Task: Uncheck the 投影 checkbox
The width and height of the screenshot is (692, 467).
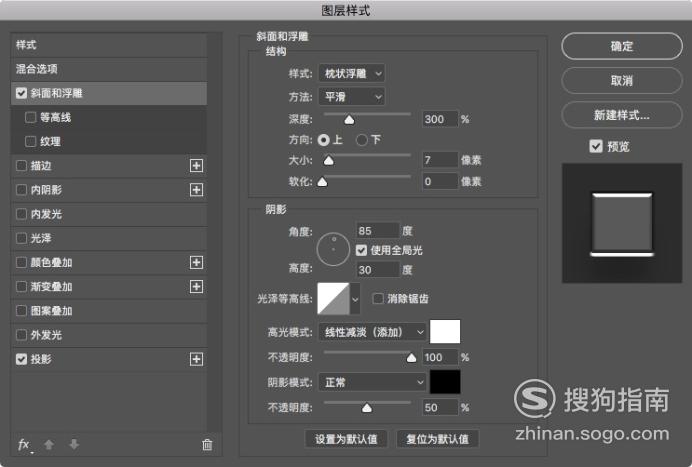Action: pyautogui.click(x=21, y=359)
